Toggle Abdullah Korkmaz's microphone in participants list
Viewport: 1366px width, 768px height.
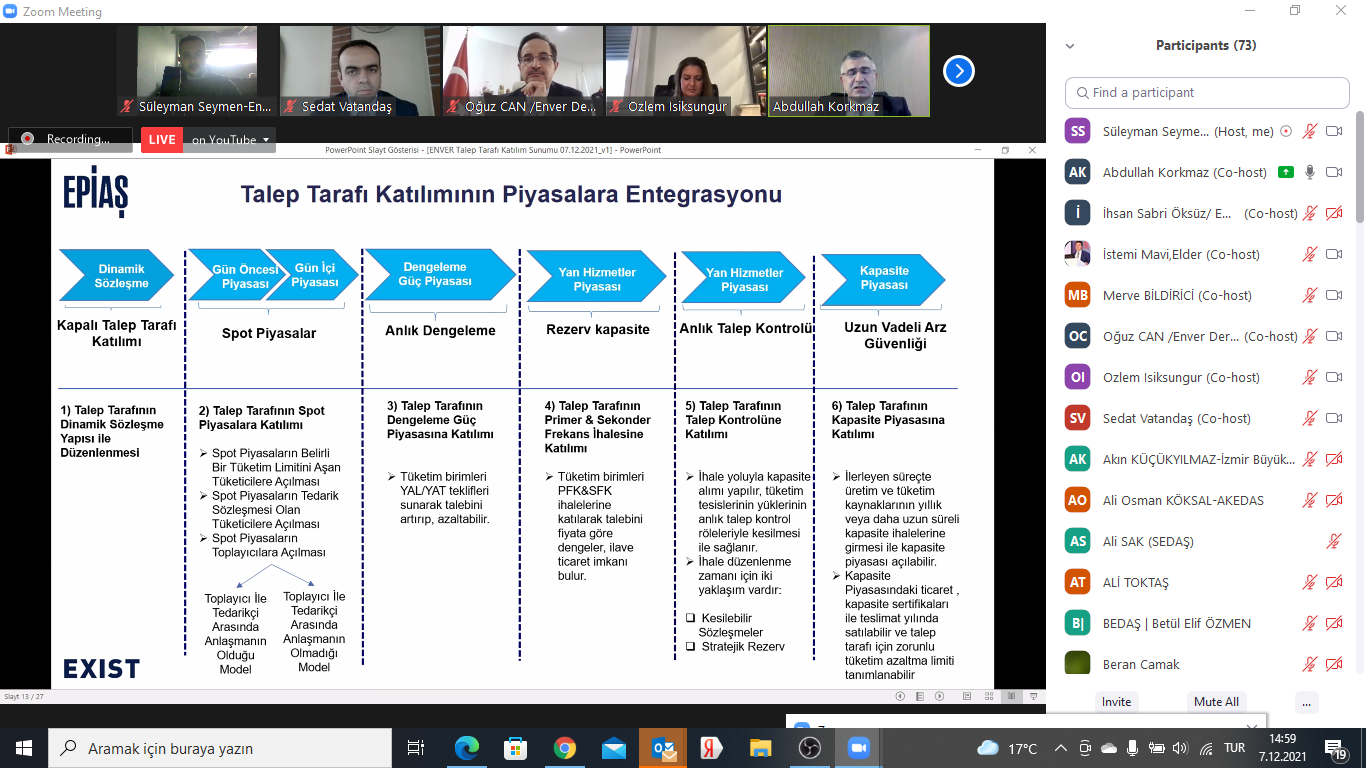pyautogui.click(x=1309, y=172)
